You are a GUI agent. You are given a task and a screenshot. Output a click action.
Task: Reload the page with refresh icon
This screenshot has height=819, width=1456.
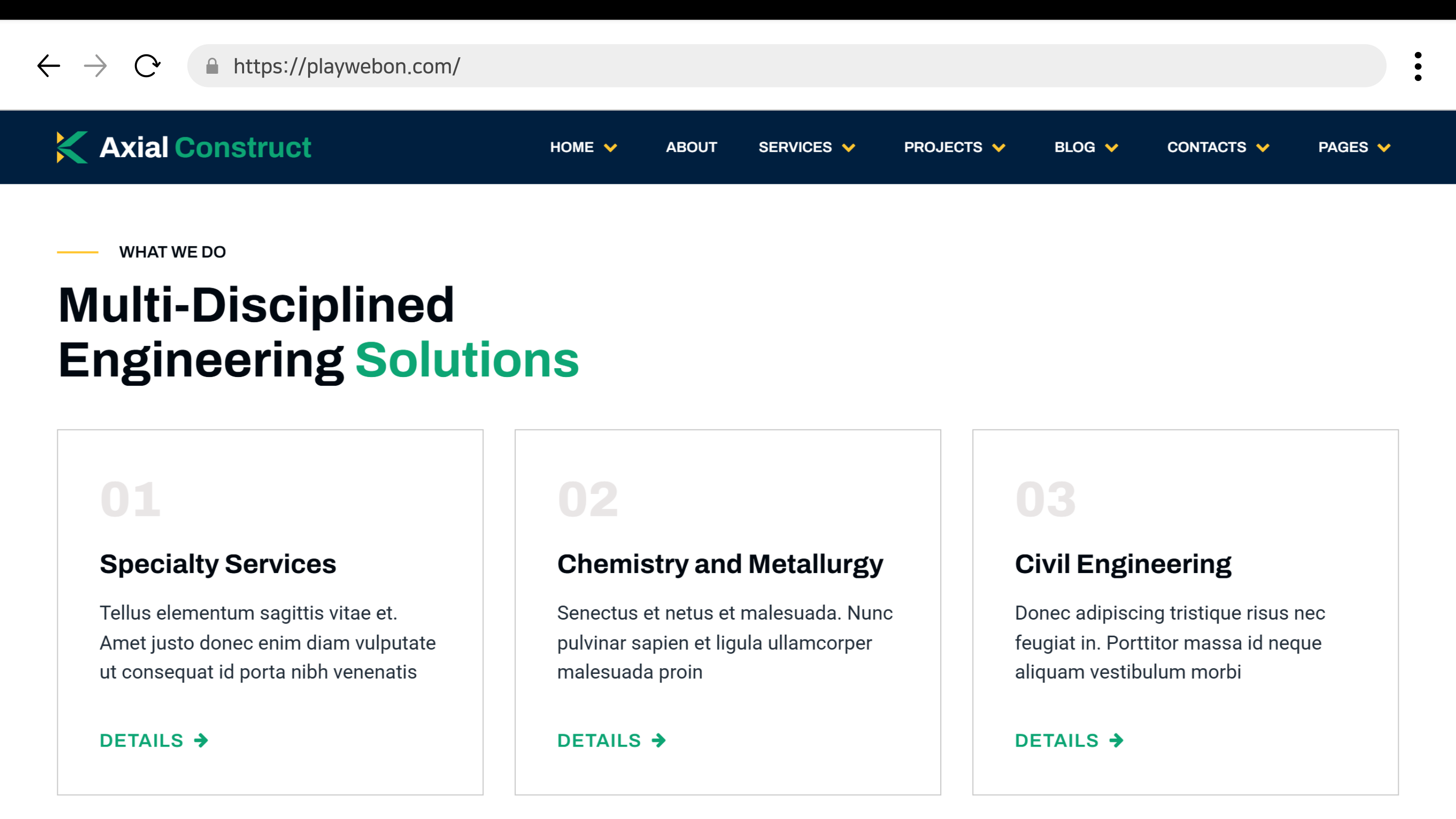[x=147, y=66]
